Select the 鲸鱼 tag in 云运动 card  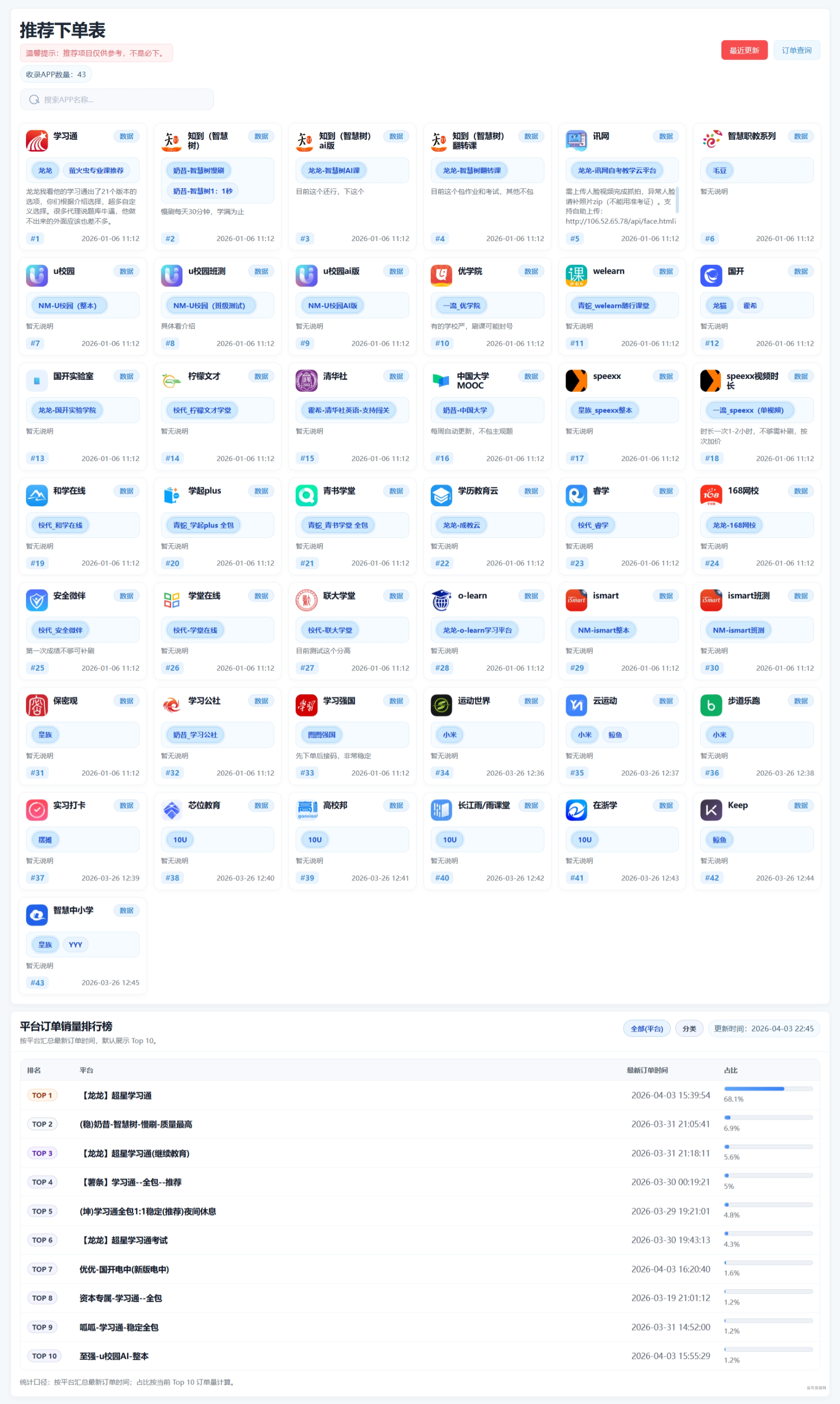point(615,735)
